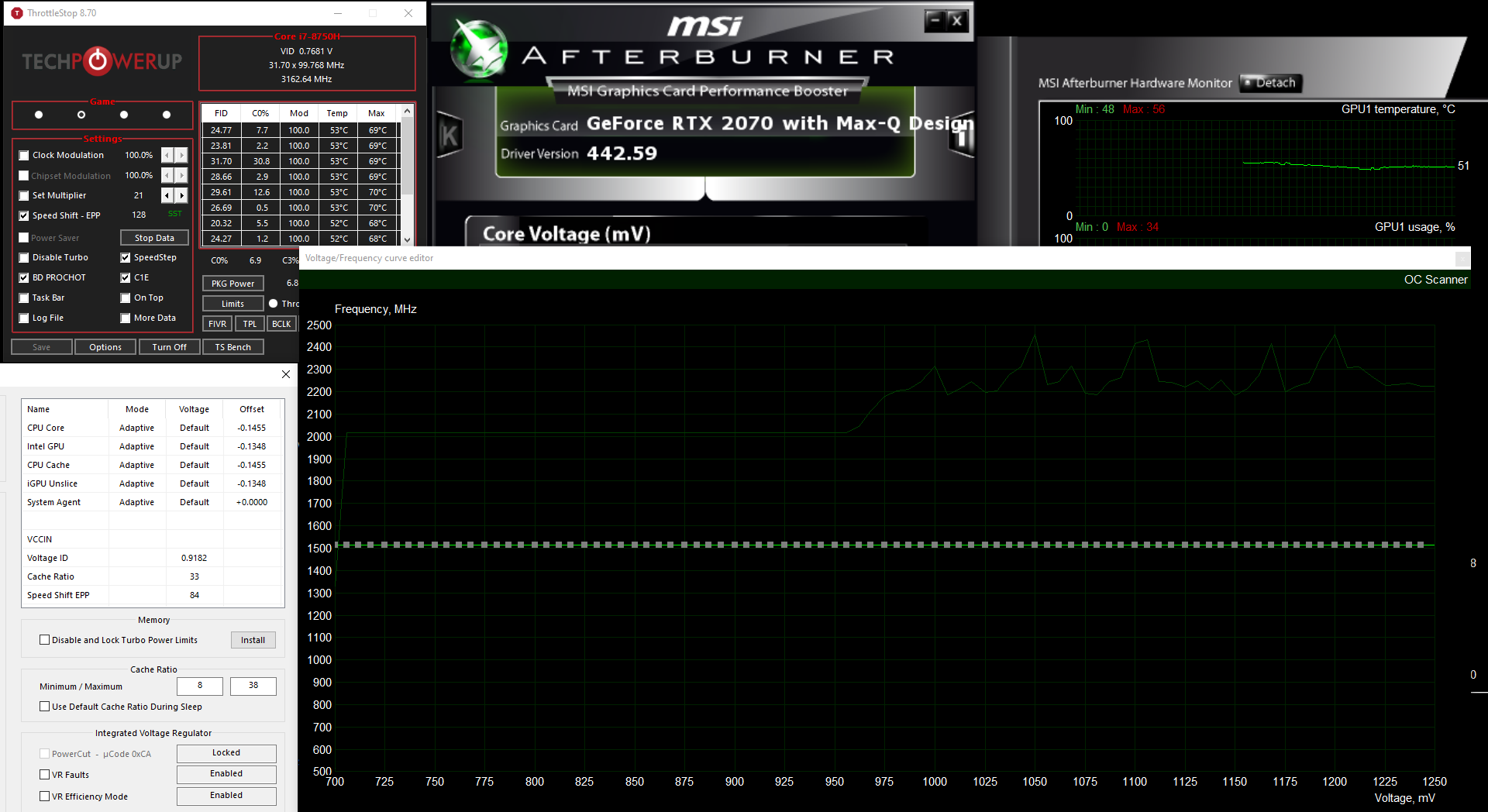This screenshot has width=1488, height=812.
Task: Select the System Agent row
Action: pos(153,502)
